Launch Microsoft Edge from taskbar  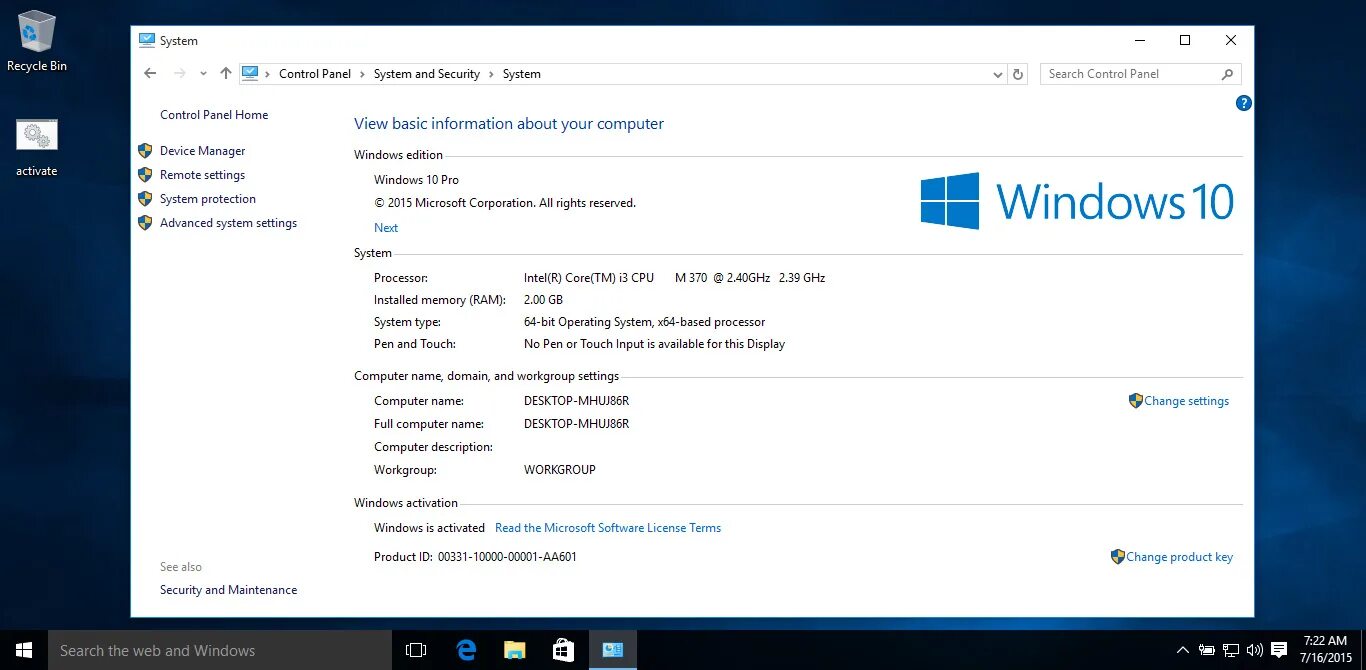[x=466, y=650]
